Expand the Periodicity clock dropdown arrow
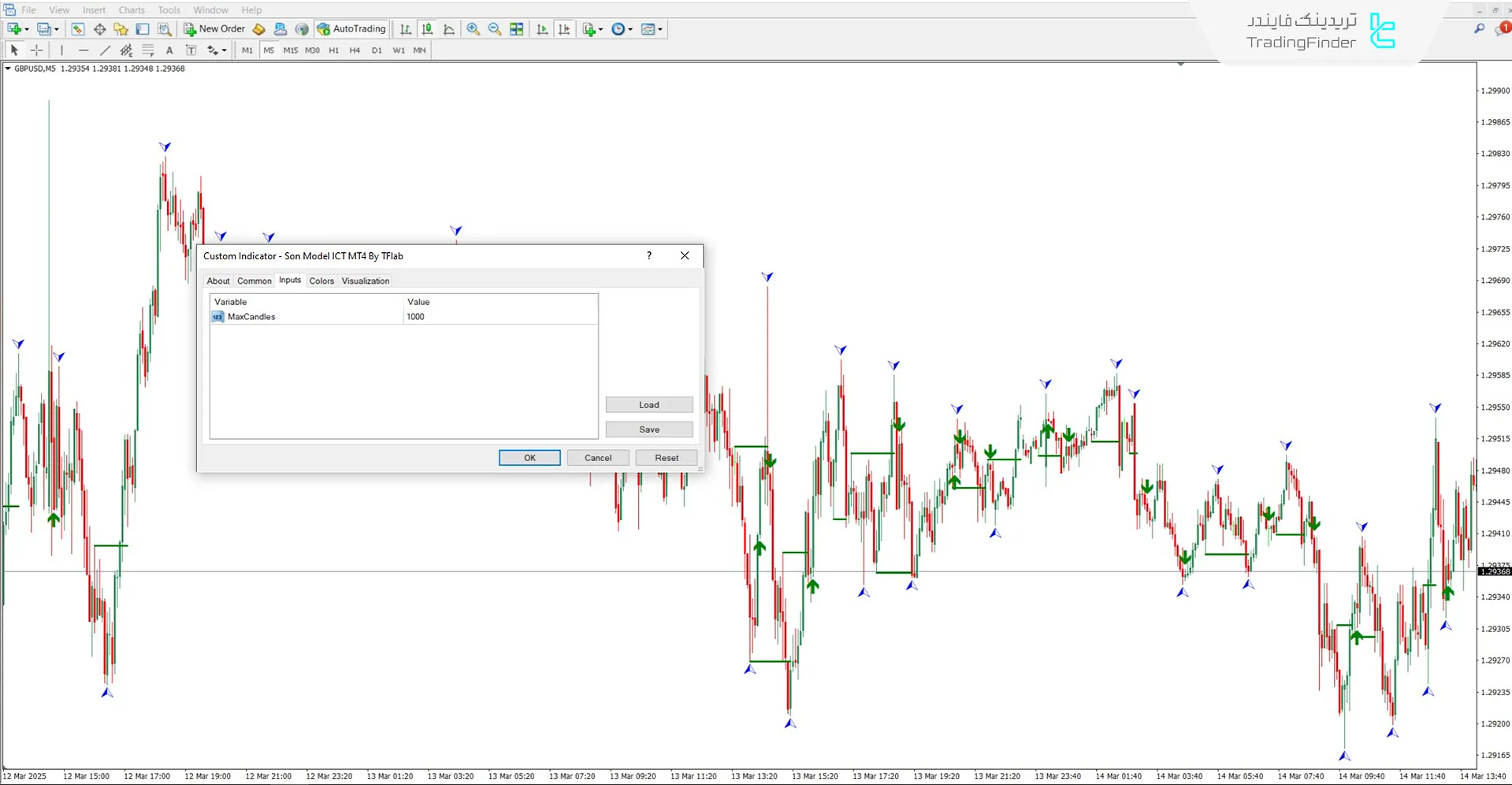This screenshot has height=785, width=1512. pos(630,30)
